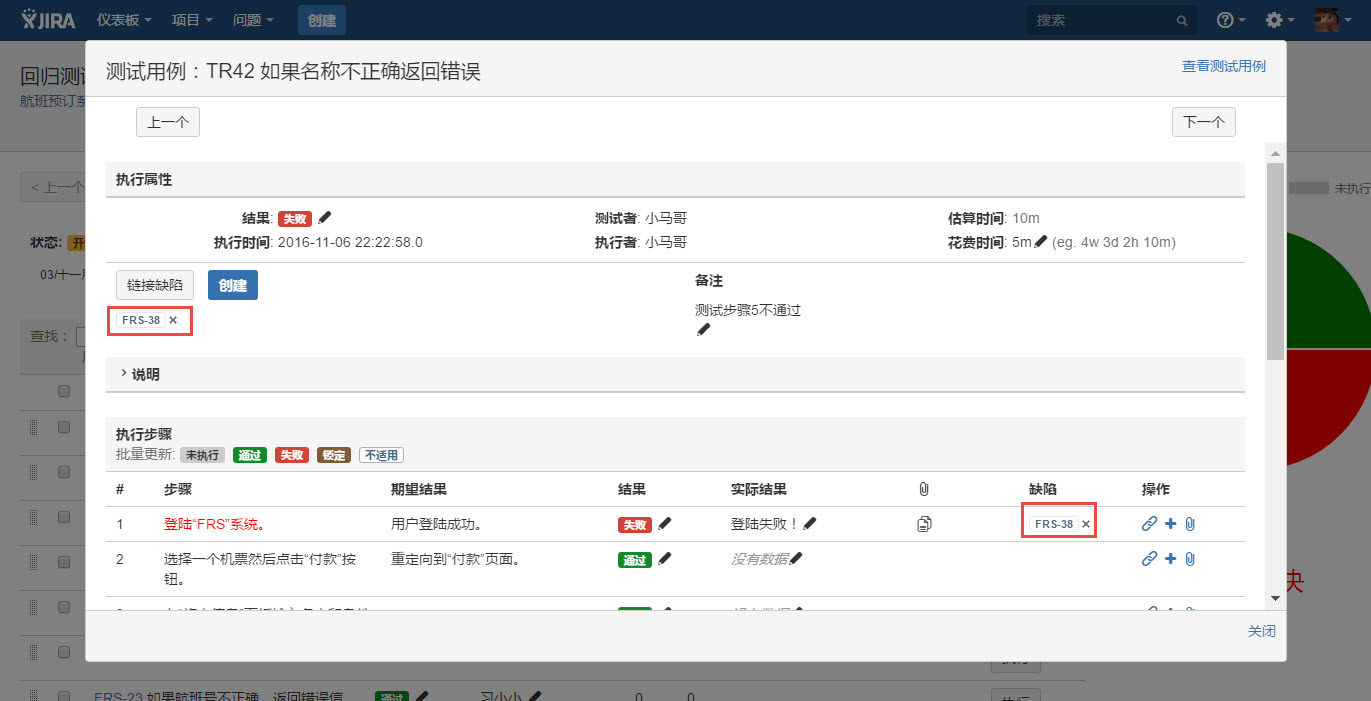This screenshot has width=1371, height=701.
Task: Batch update all steps to 通过
Action: (250, 455)
